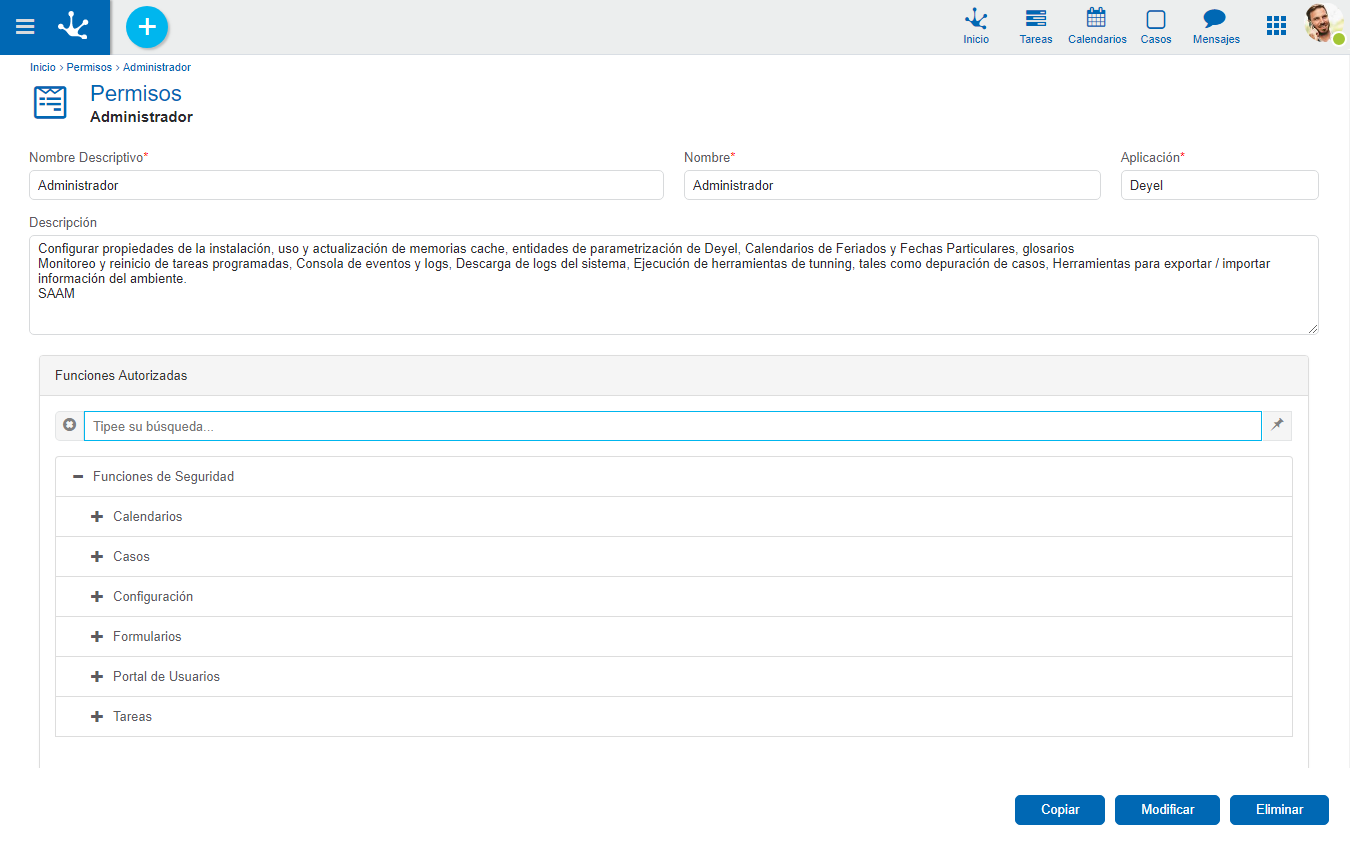1350x848 pixels.
Task: Expand the Casos tree node
Action: 97,557
